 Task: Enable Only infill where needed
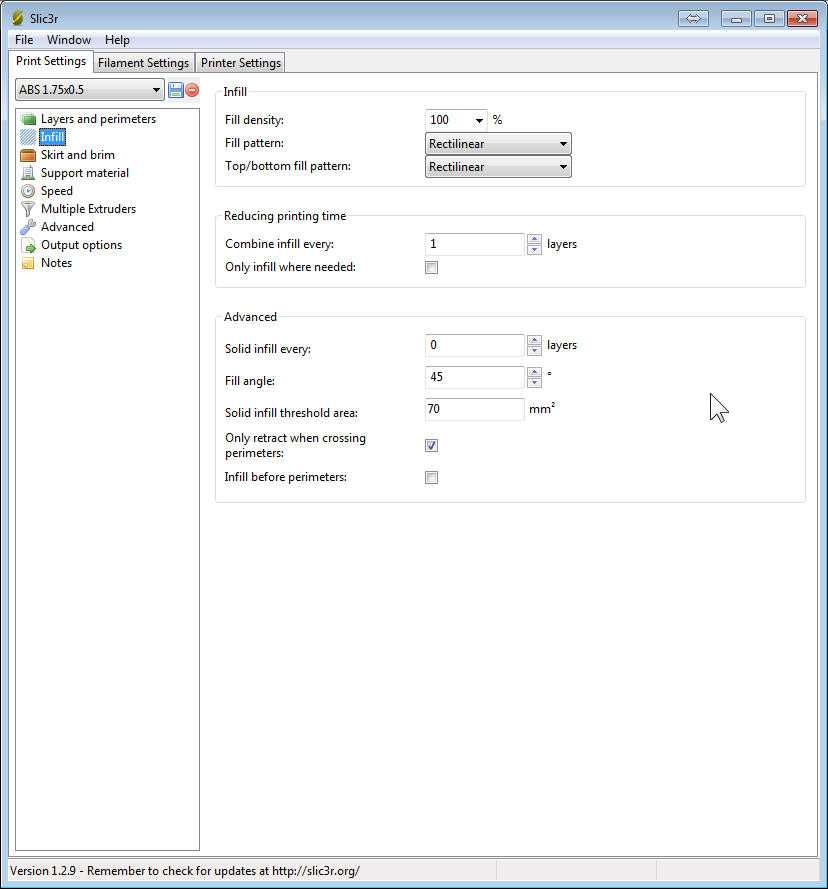point(432,268)
